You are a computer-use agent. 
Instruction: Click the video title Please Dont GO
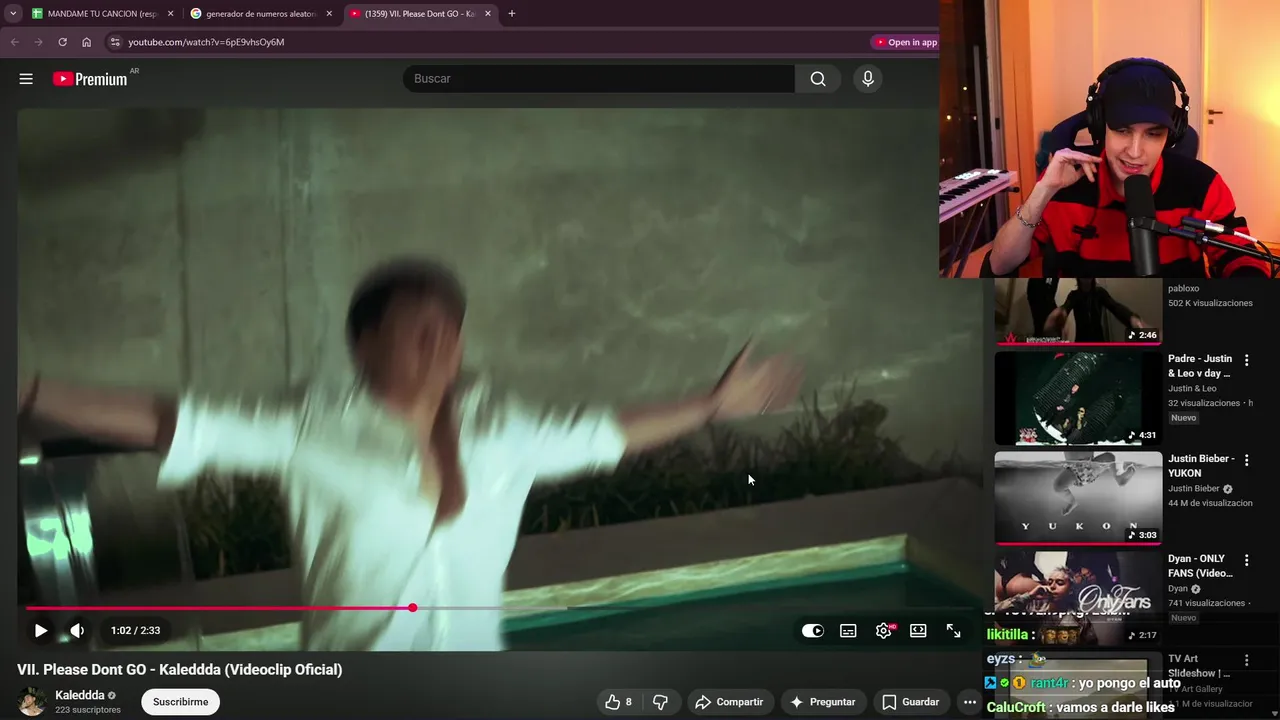(180, 670)
